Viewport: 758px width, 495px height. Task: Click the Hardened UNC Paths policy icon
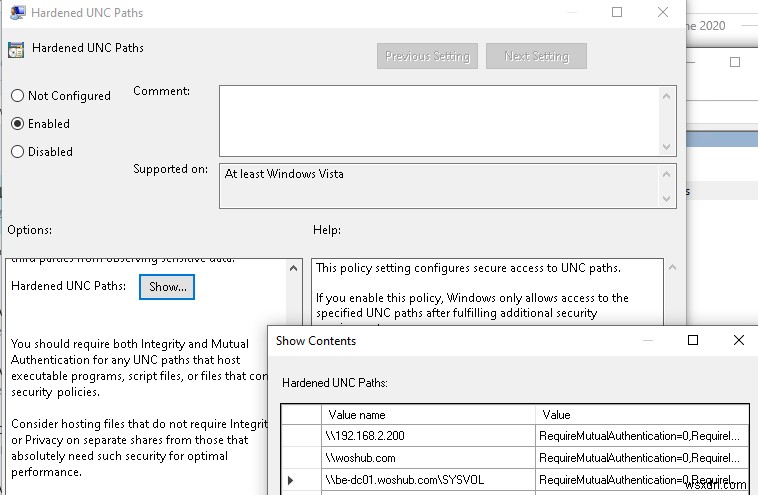pyautogui.click(x=16, y=49)
